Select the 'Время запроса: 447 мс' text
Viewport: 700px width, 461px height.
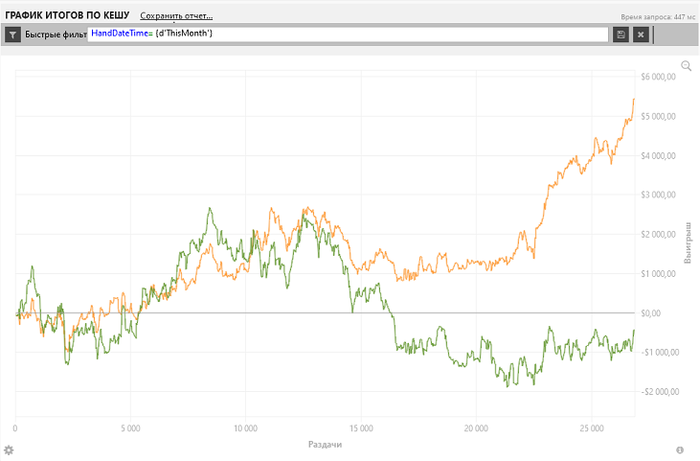coord(658,17)
